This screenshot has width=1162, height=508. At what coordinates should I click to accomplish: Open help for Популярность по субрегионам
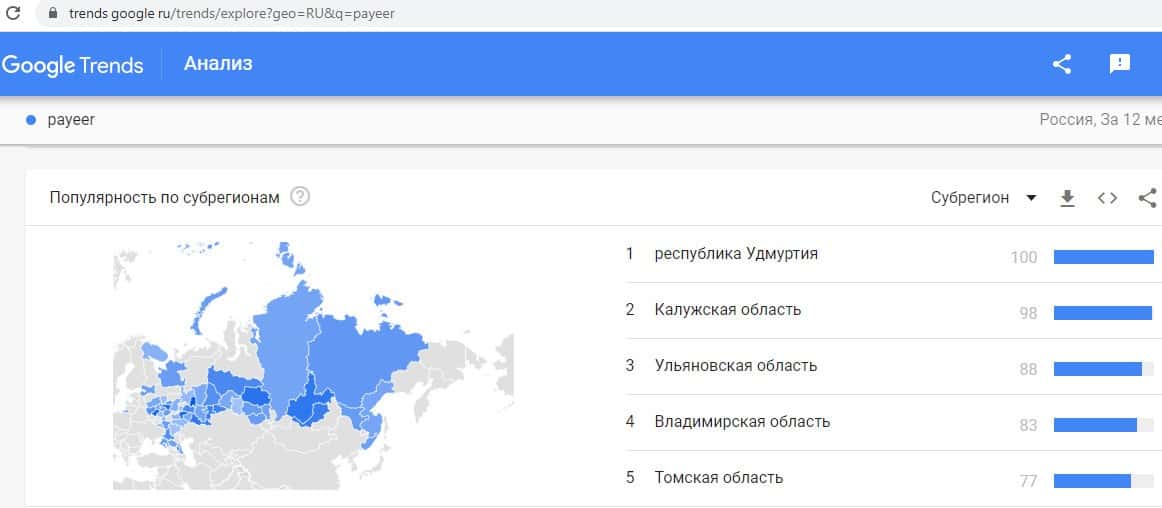point(300,197)
